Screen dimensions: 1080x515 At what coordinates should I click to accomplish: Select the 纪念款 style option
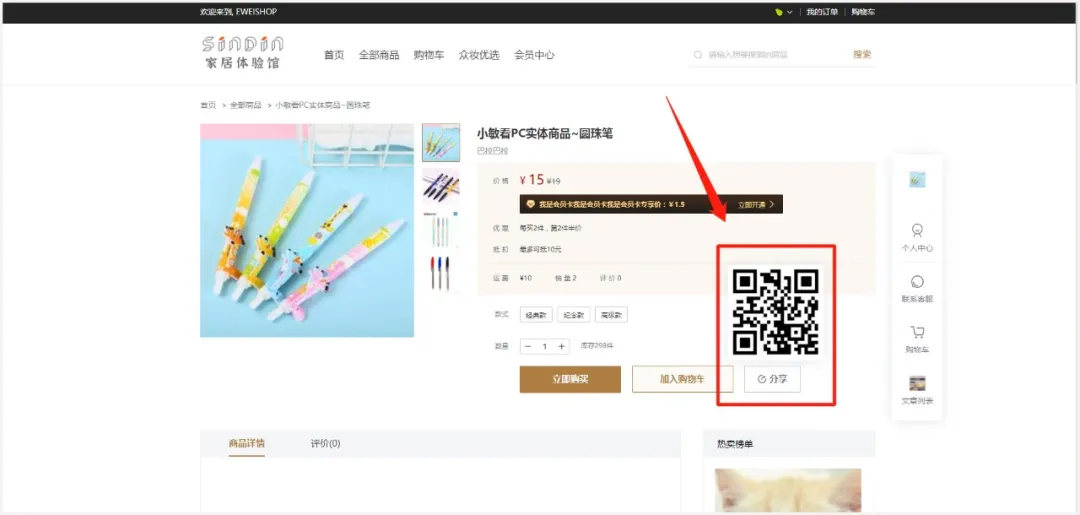click(573, 315)
